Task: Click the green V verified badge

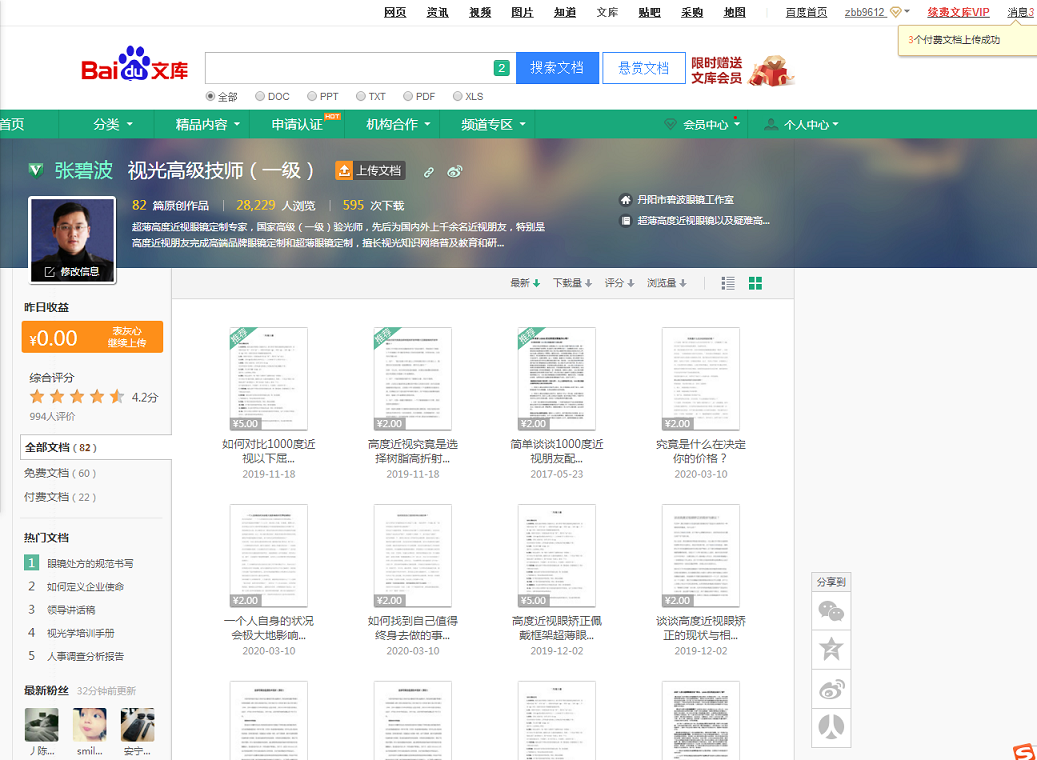Action: coord(36,171)
